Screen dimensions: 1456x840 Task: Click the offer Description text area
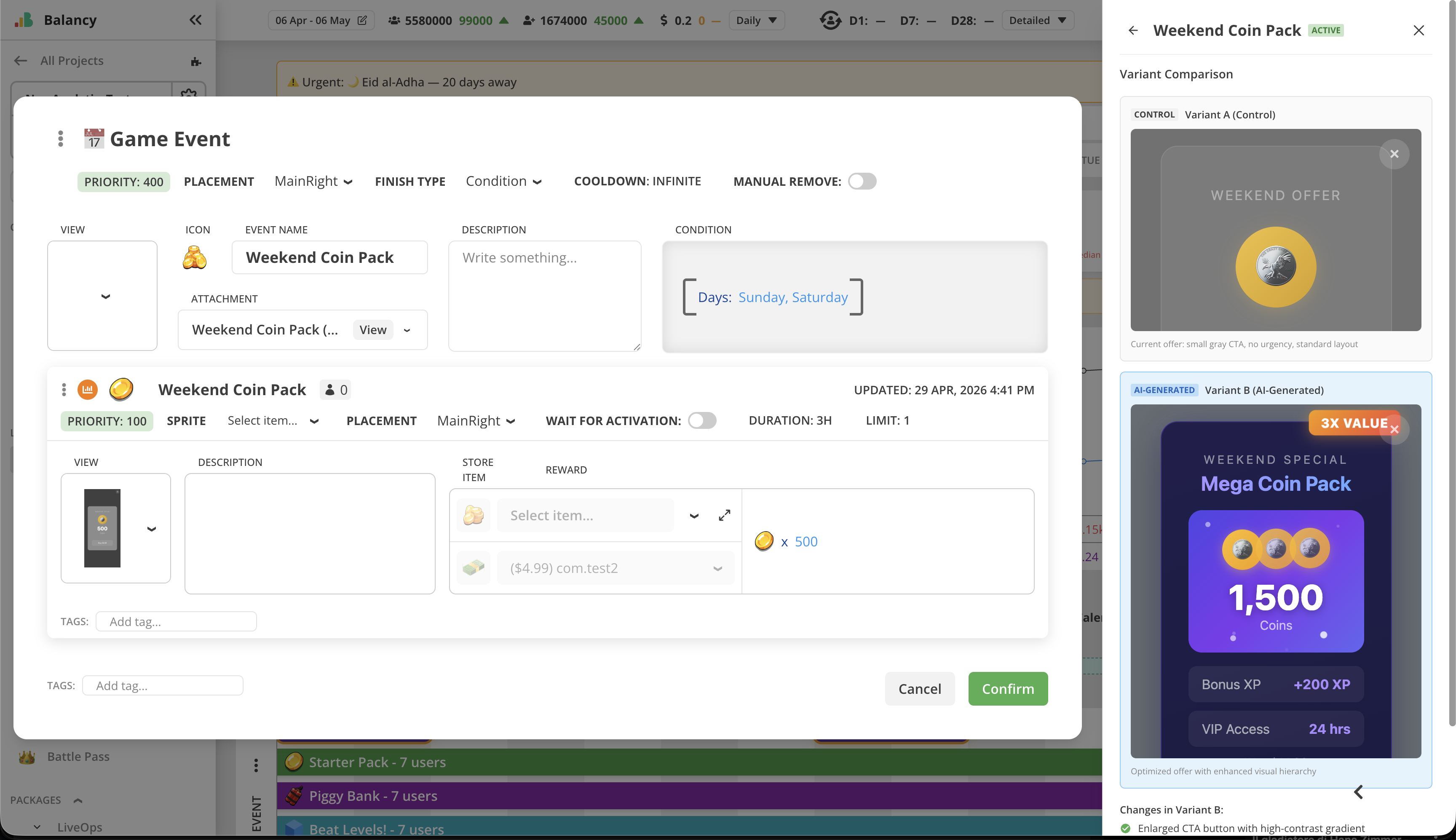[x=310, y=534]
